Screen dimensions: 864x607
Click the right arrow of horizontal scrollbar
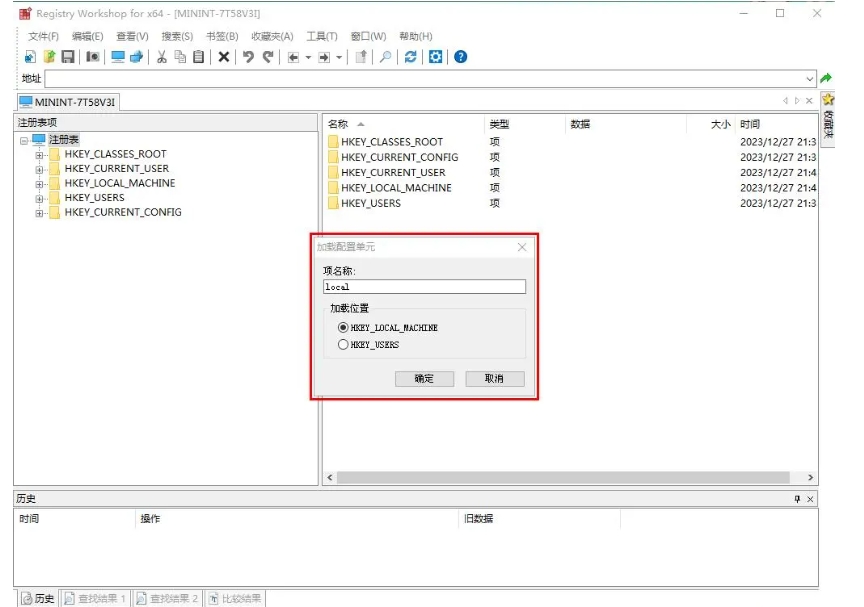(x=810, y=478)
